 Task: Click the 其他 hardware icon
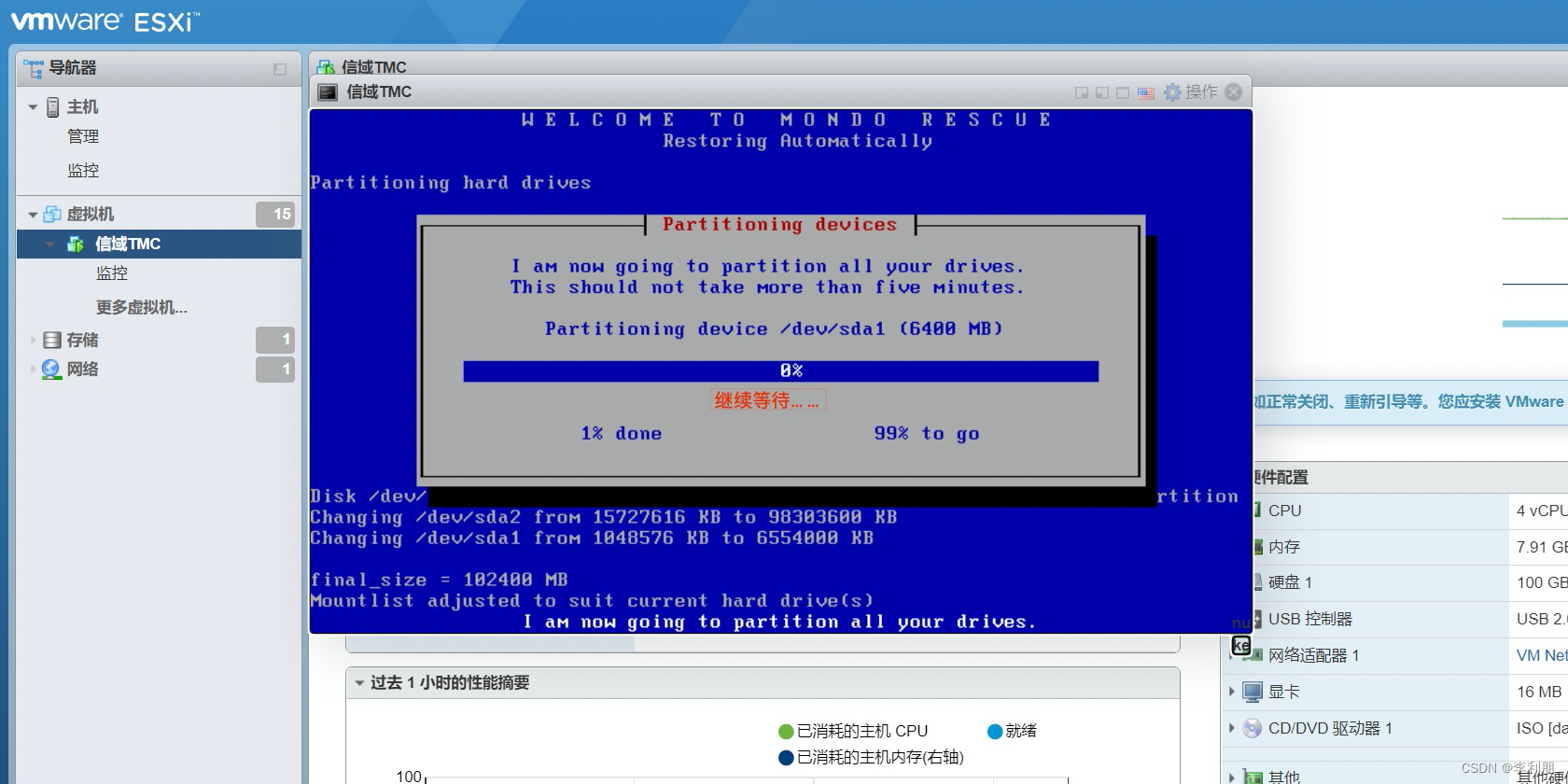pos(1253,777)
